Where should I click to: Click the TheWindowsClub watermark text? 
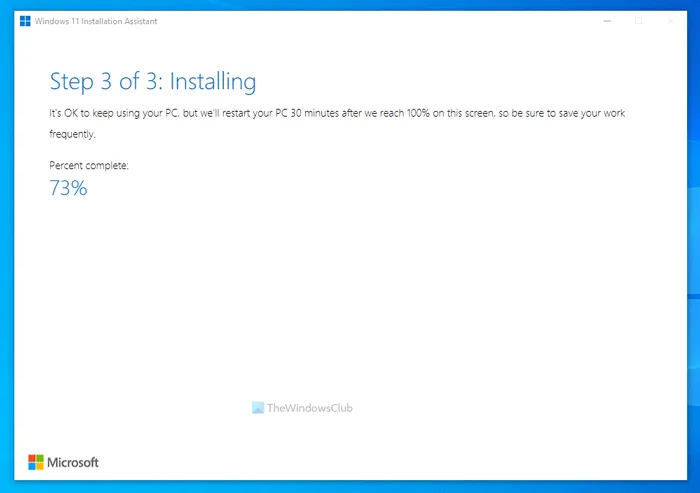click(309, 408)
